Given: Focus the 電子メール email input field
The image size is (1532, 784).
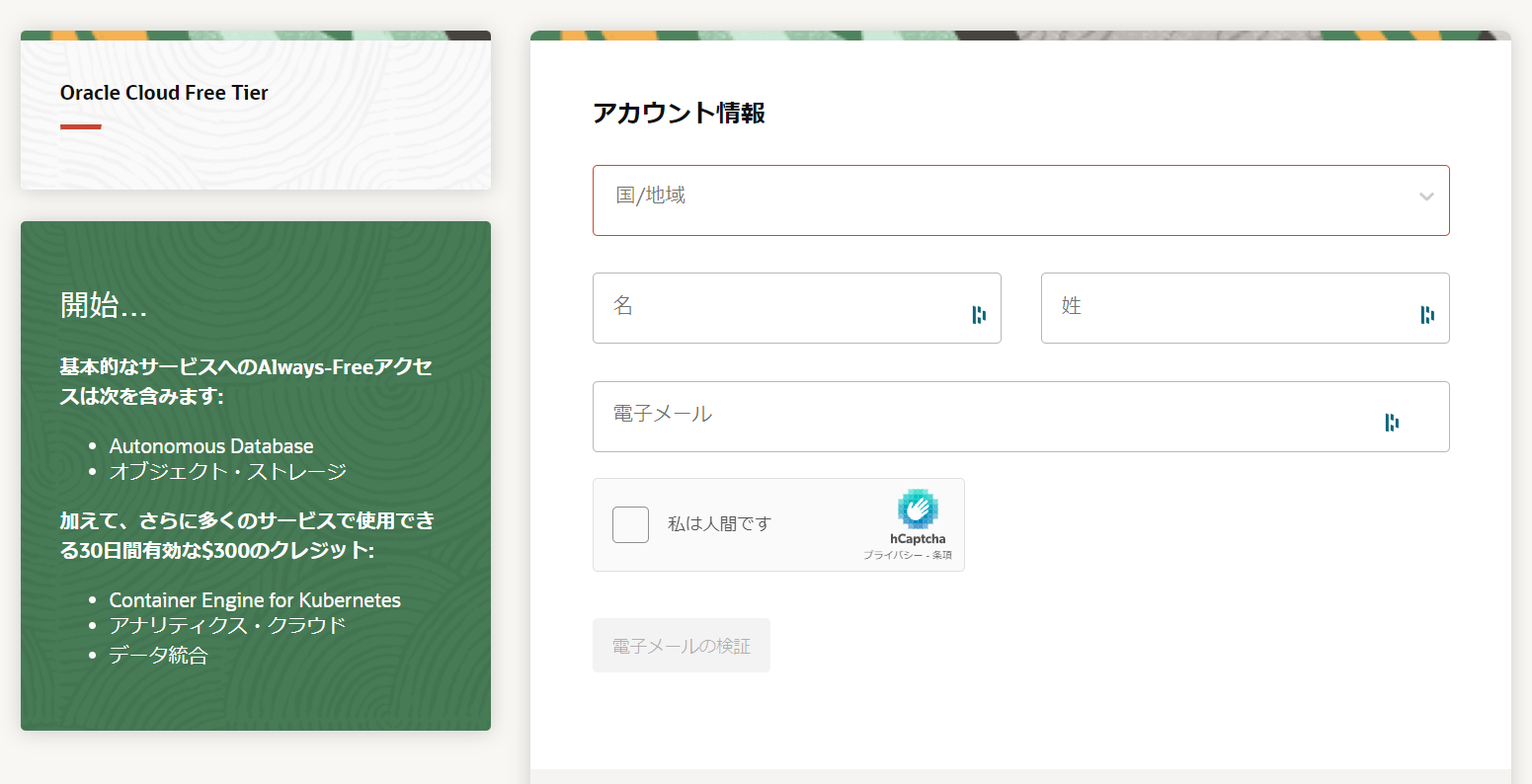Looking at the screenshot, I should [1020, 417].
